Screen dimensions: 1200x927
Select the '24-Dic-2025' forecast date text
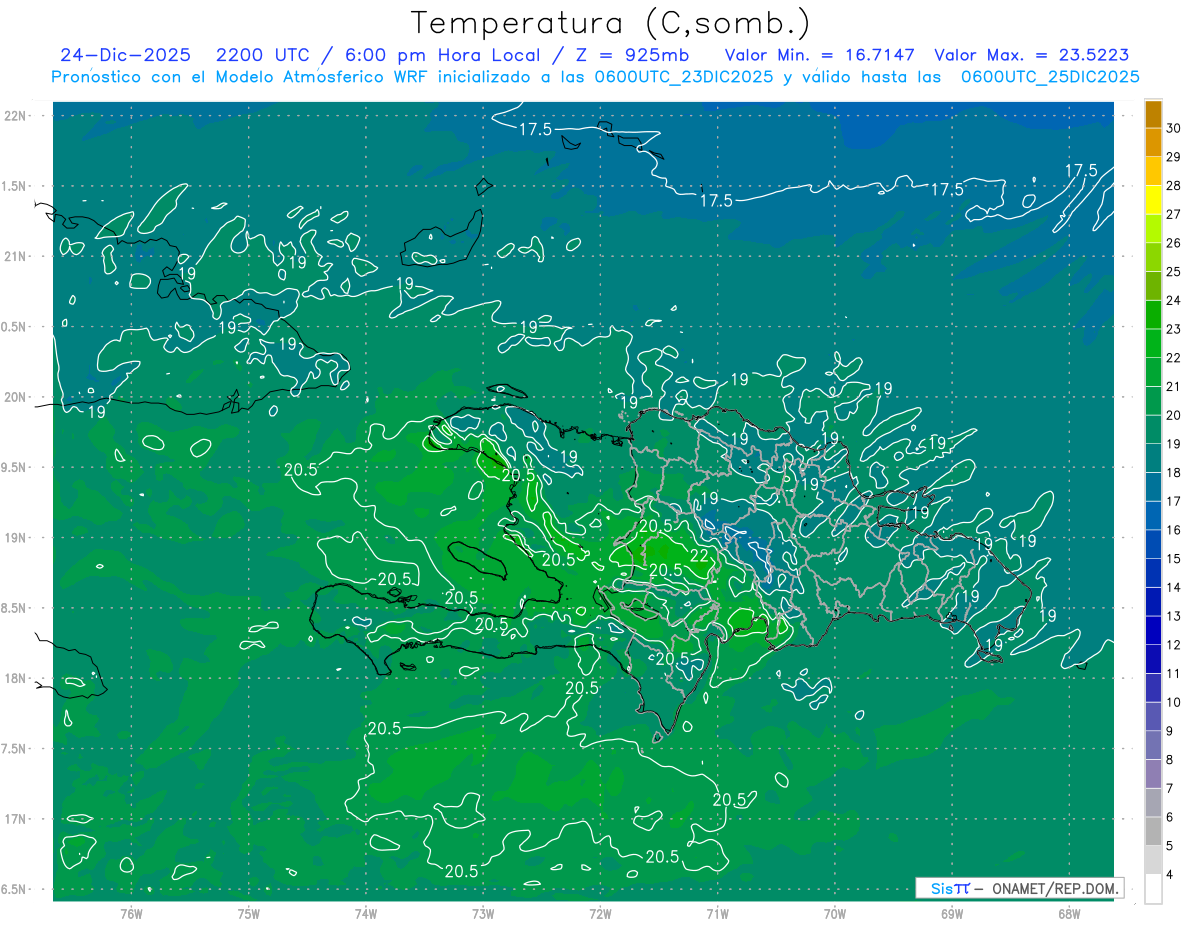pyautogui.click(x=125, y=55)
